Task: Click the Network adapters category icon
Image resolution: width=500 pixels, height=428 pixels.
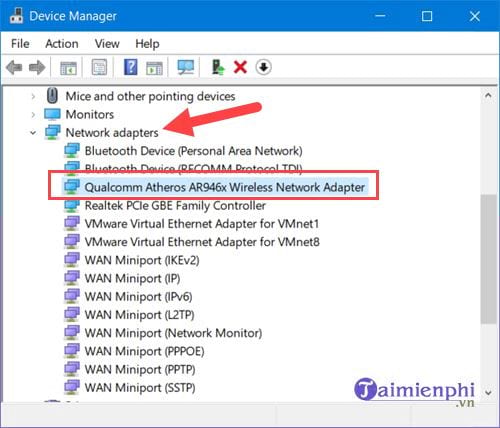Action: coord(53,132)
